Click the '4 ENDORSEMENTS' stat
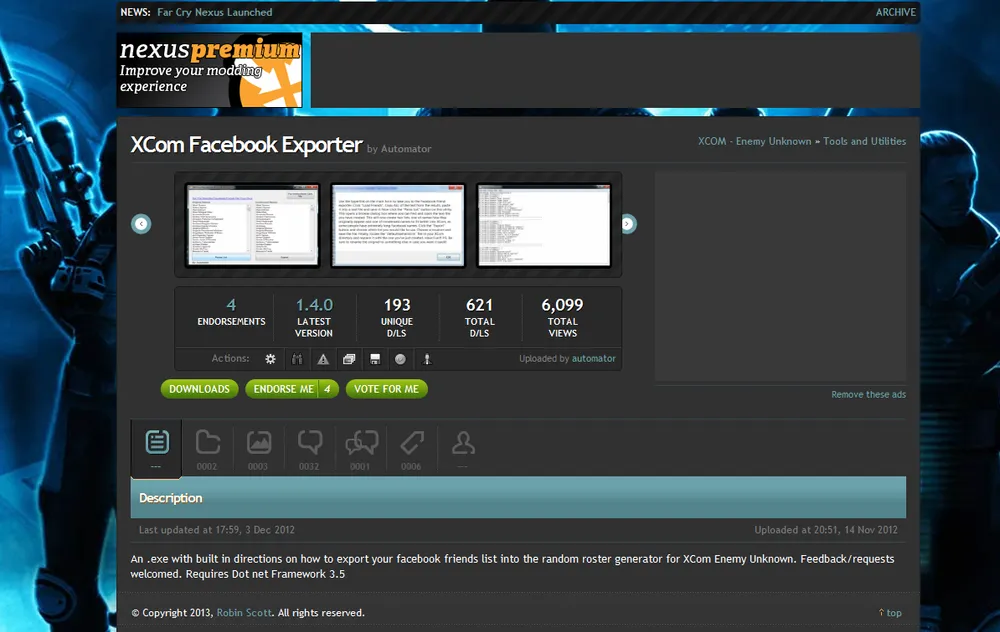 point(231,312)
